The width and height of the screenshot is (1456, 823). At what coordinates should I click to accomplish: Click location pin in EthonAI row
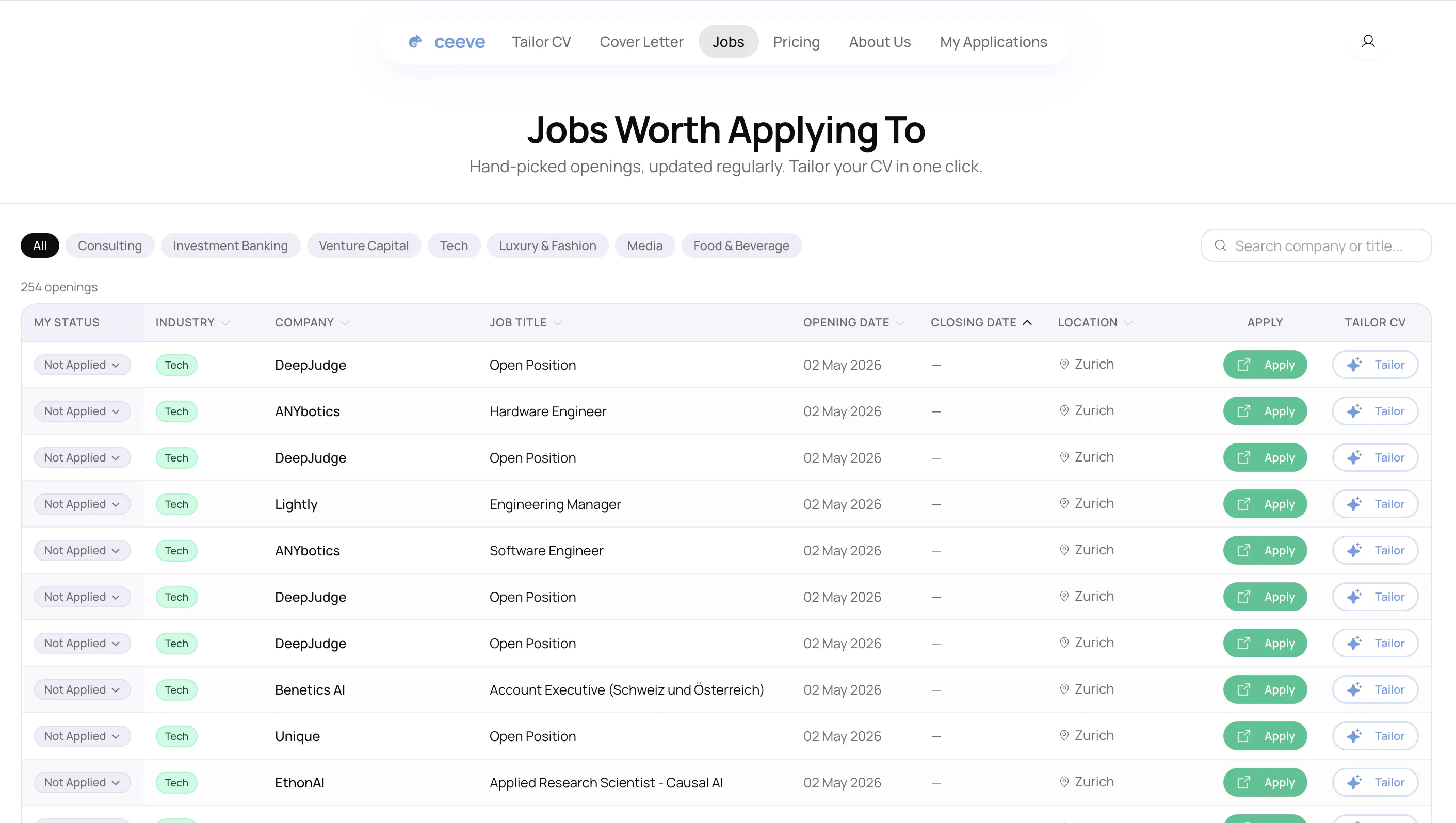pyautogui.click(x=1064, y=782)
